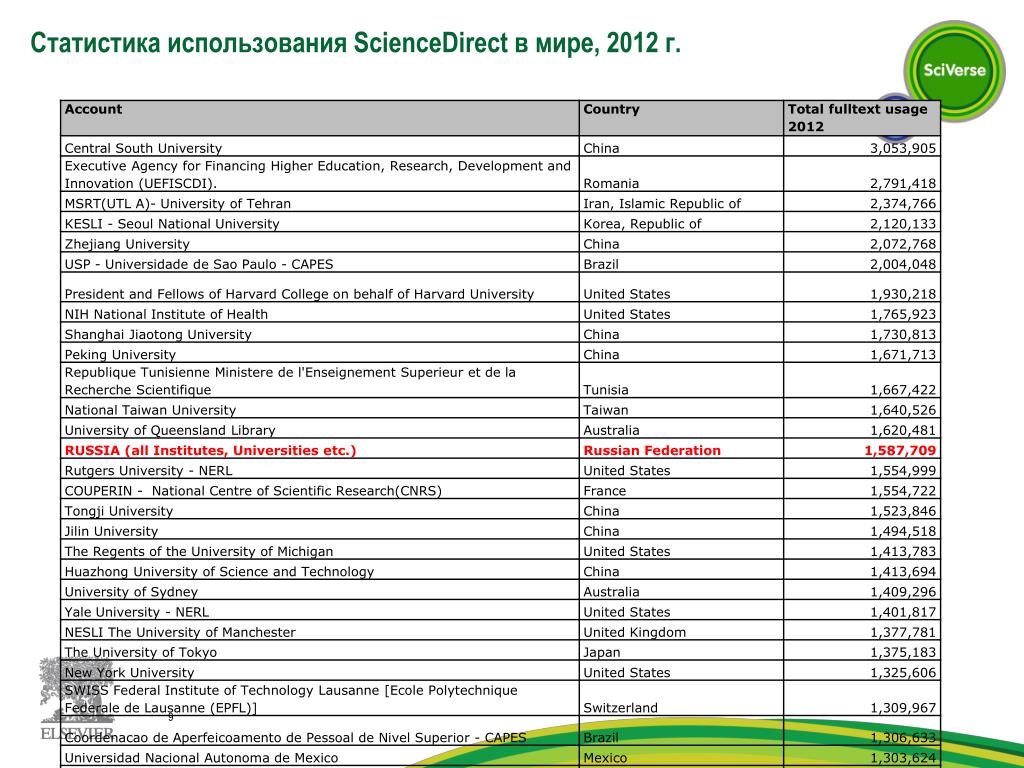Select the red 'RUSSIA (all Institutes, Universities etc.)' row
1024x768 pixels.
click(500, 449)
